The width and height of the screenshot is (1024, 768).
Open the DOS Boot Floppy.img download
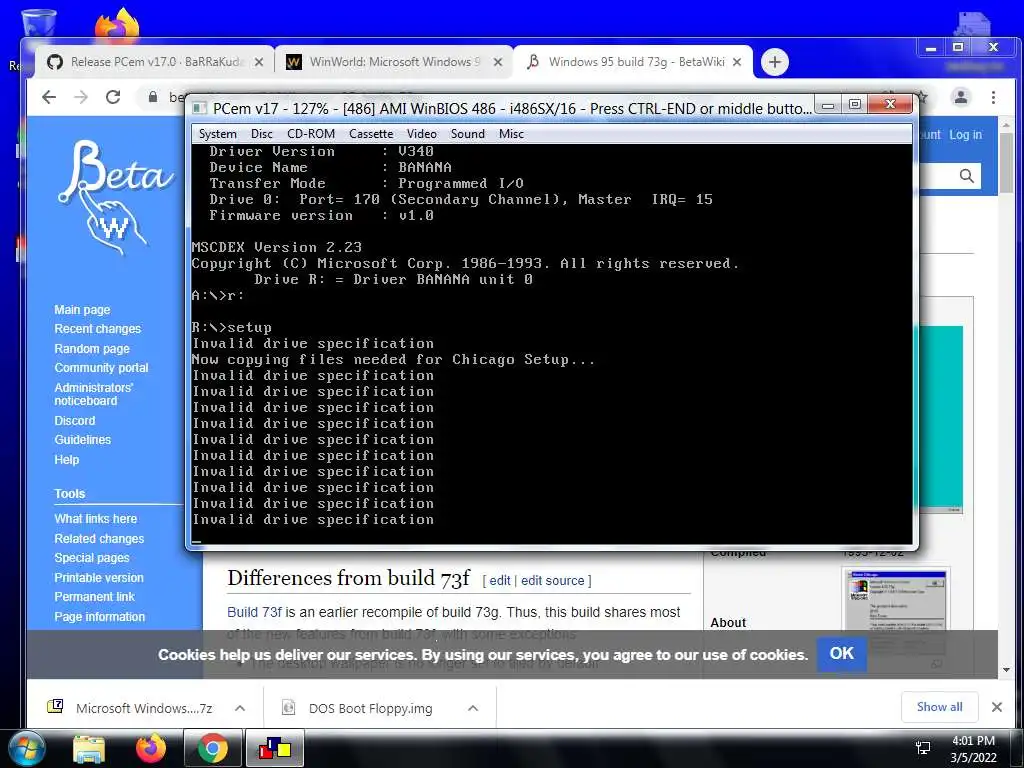[x=359, y=708]
